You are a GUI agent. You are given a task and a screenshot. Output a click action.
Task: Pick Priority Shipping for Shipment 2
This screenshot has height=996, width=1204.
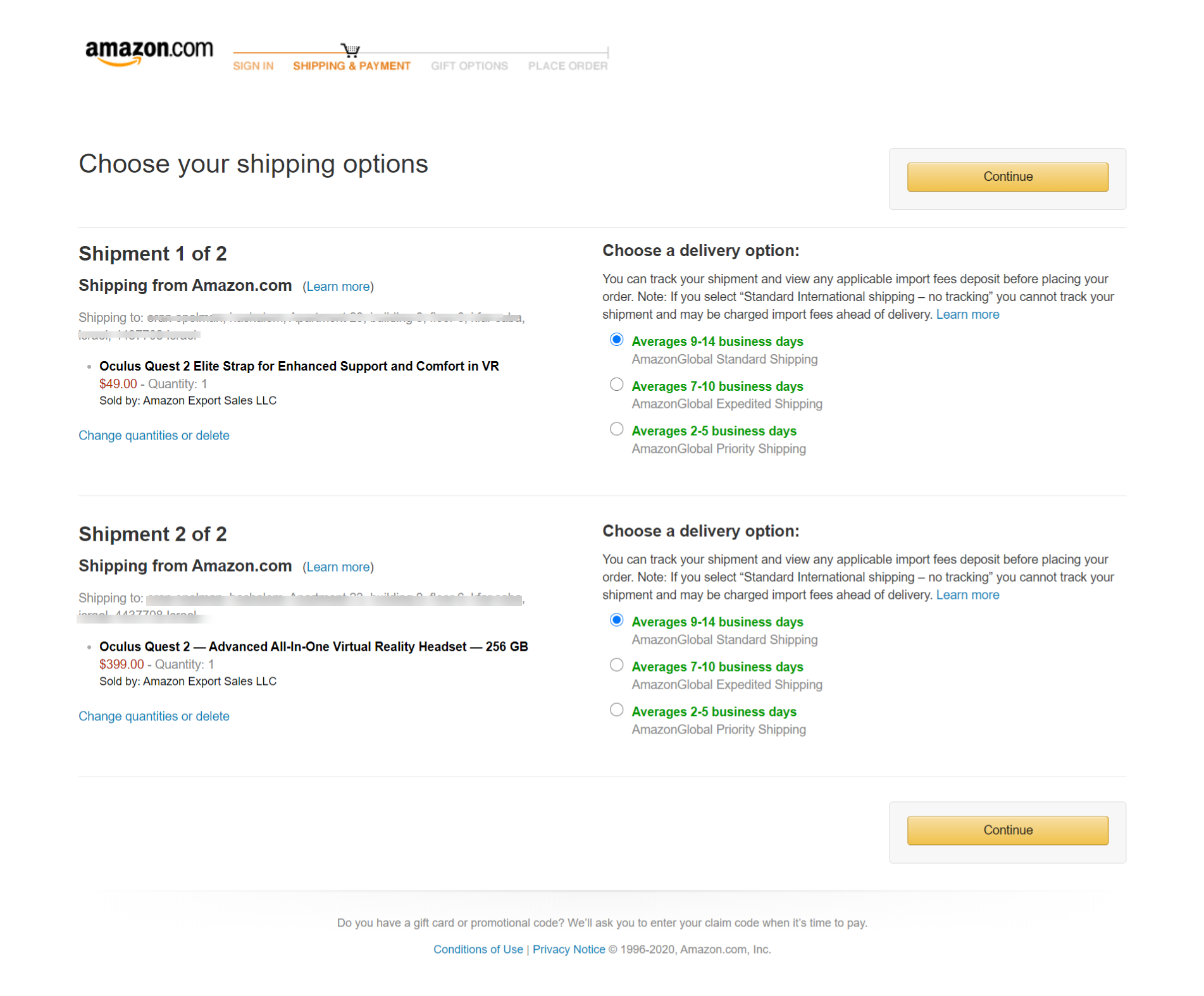coord(616,710)
